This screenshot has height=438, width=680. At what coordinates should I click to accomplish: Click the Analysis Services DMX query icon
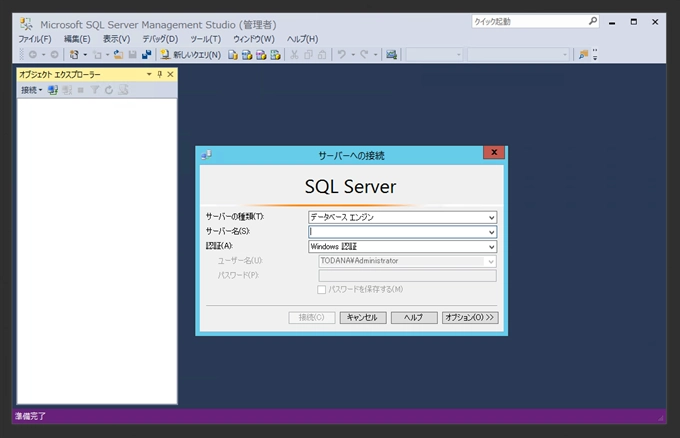[261, 55]
